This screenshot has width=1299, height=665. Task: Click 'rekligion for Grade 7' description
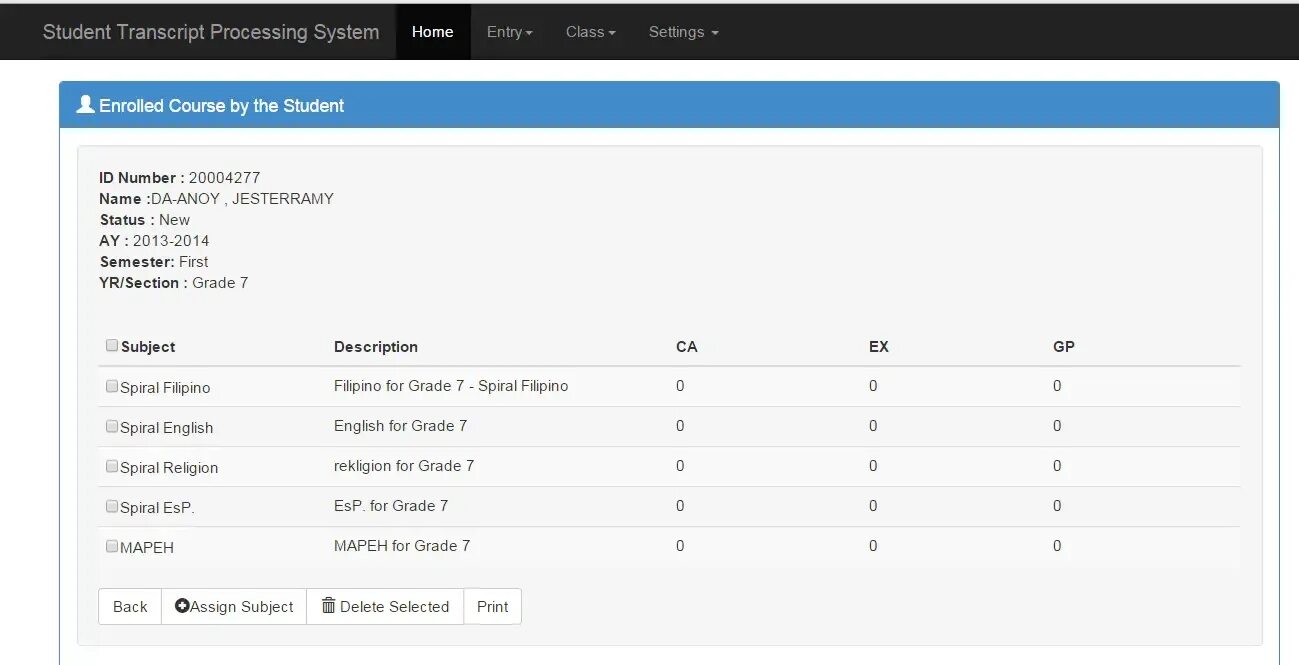pos(404,466)
